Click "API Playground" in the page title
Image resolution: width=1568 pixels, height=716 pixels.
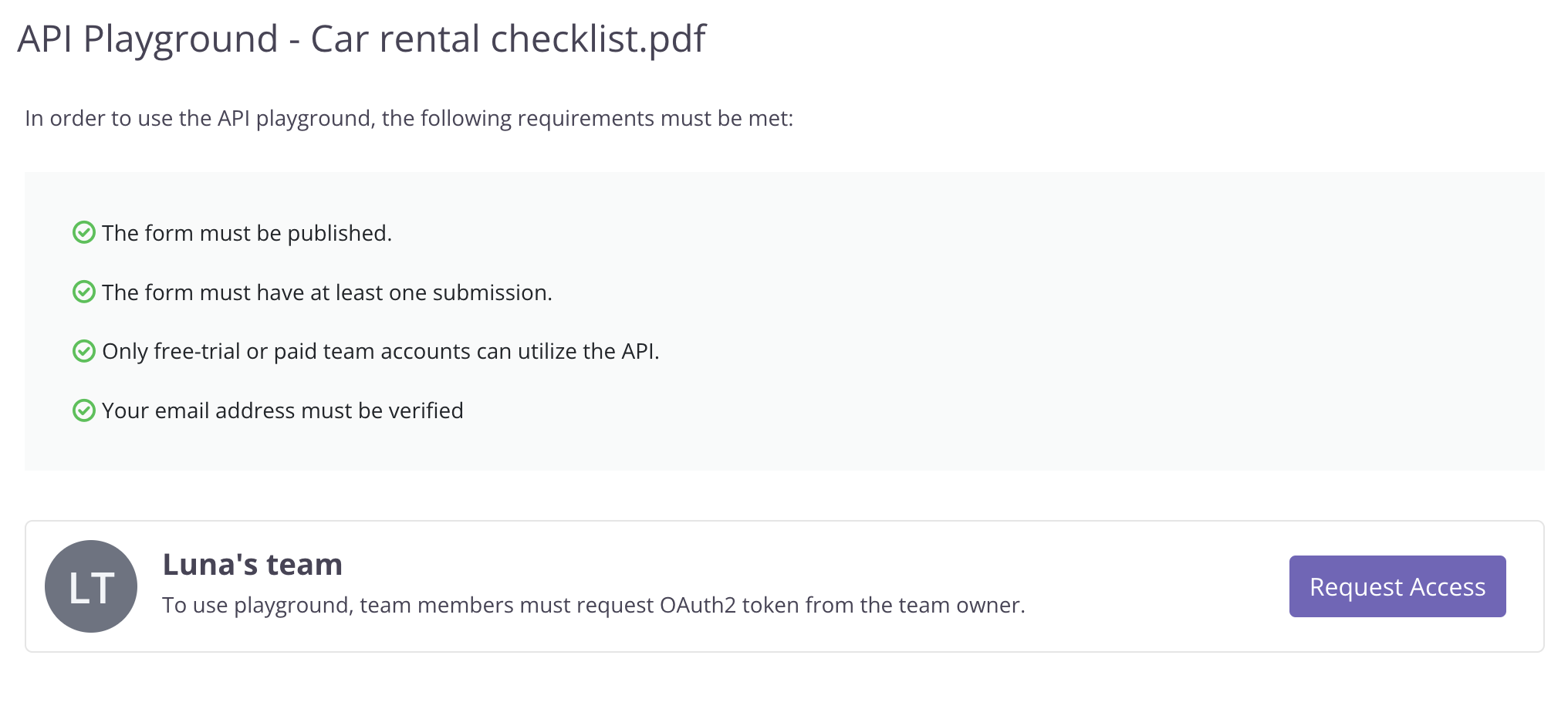pyautogui.click(x=147, y=39)
